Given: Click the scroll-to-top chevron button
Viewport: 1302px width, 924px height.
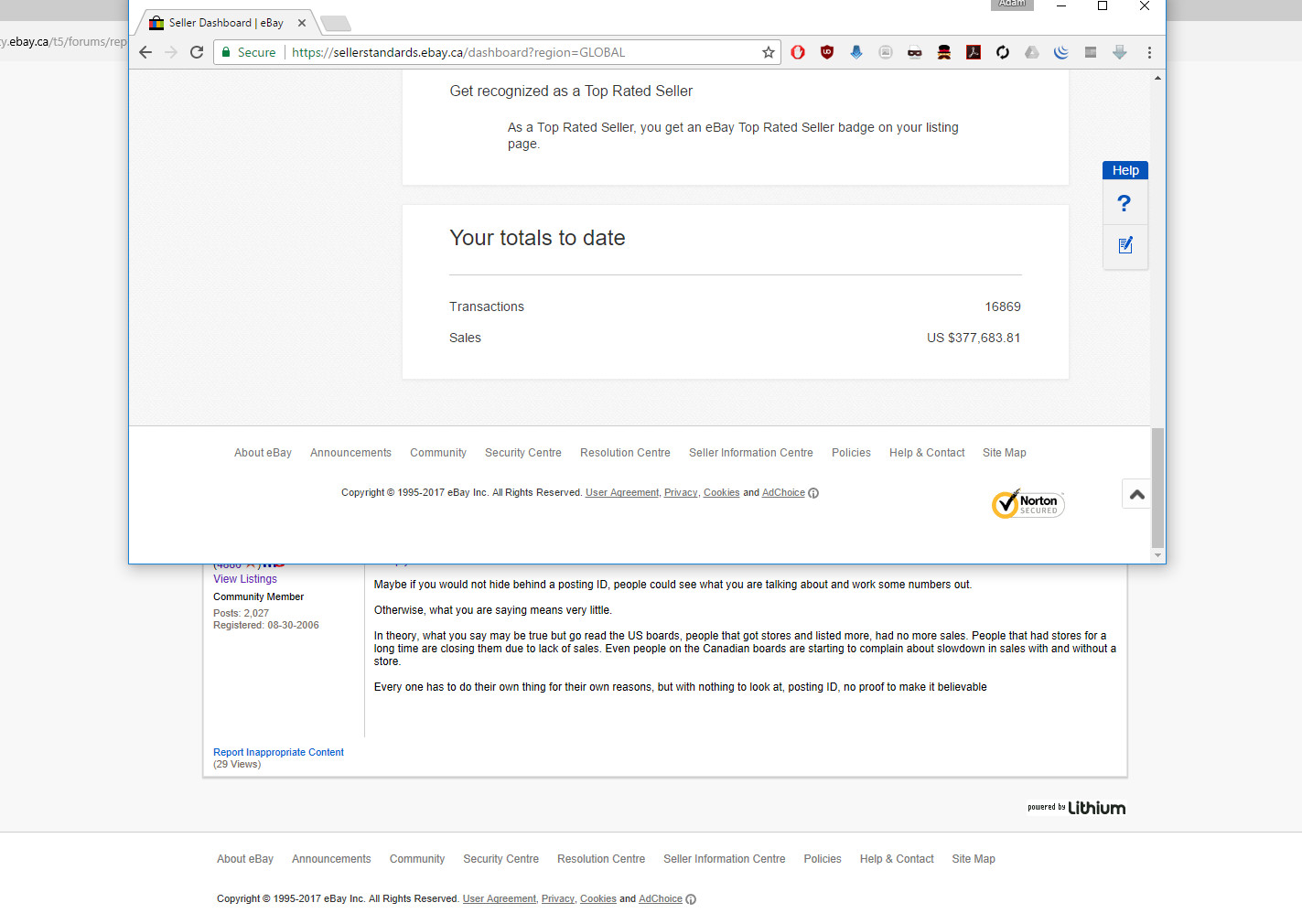Looking at the screenshot, I should [x=1137, y=494].
